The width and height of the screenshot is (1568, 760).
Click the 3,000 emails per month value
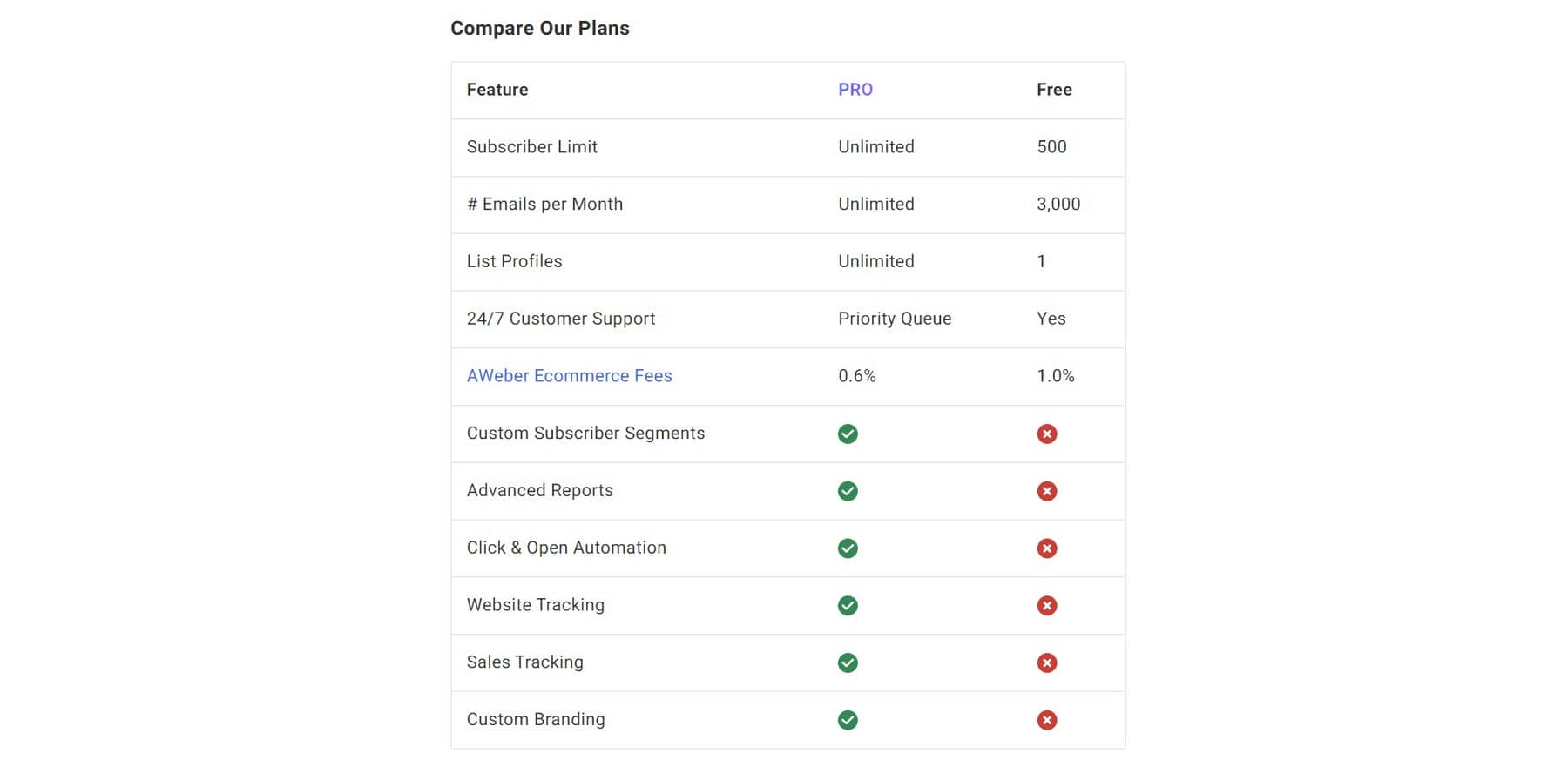(x=1058, y=205)
